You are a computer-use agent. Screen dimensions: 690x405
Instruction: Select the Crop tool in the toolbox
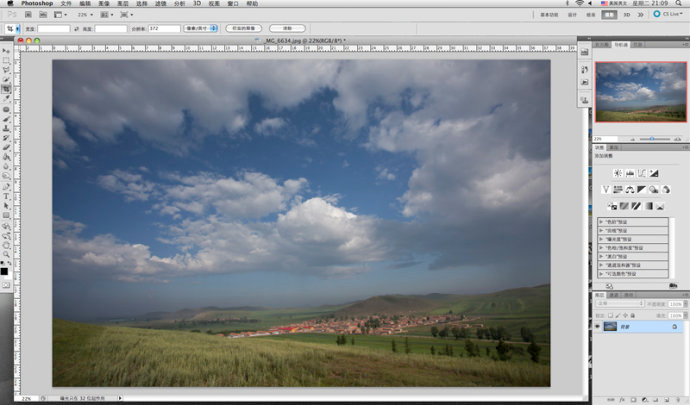(x=6, y=89)
